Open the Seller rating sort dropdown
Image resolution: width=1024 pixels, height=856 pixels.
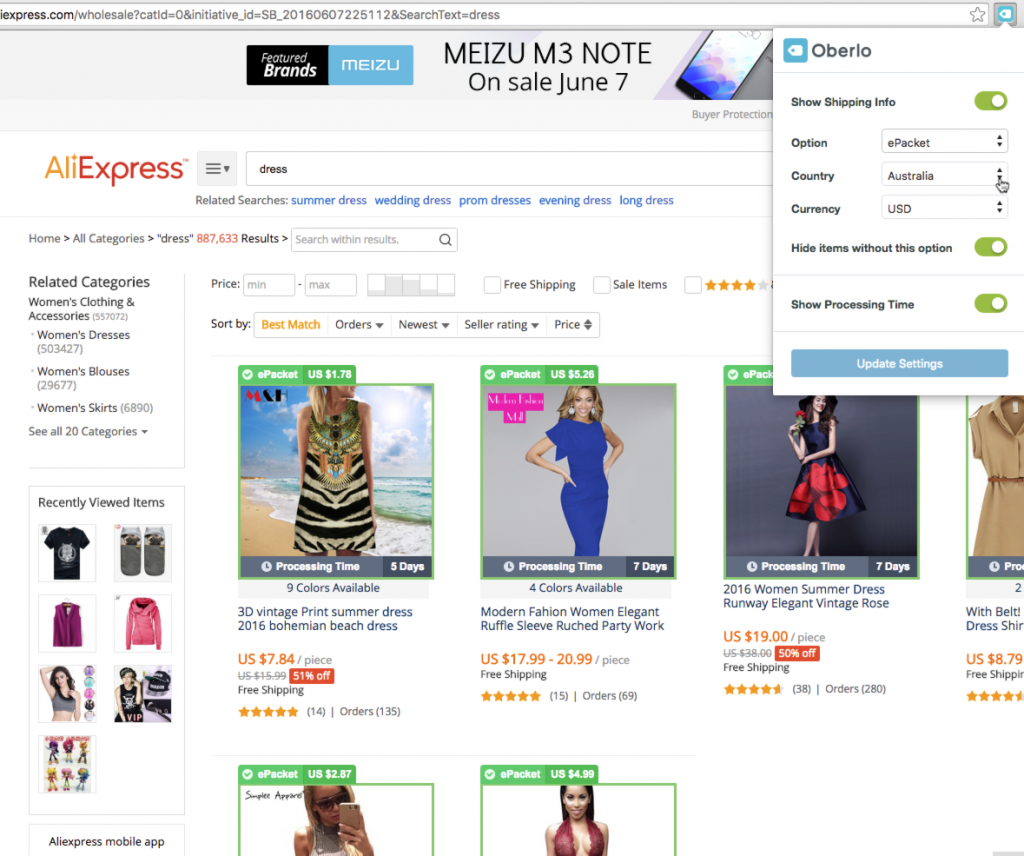pyautogui.click(x=502, y=325)
